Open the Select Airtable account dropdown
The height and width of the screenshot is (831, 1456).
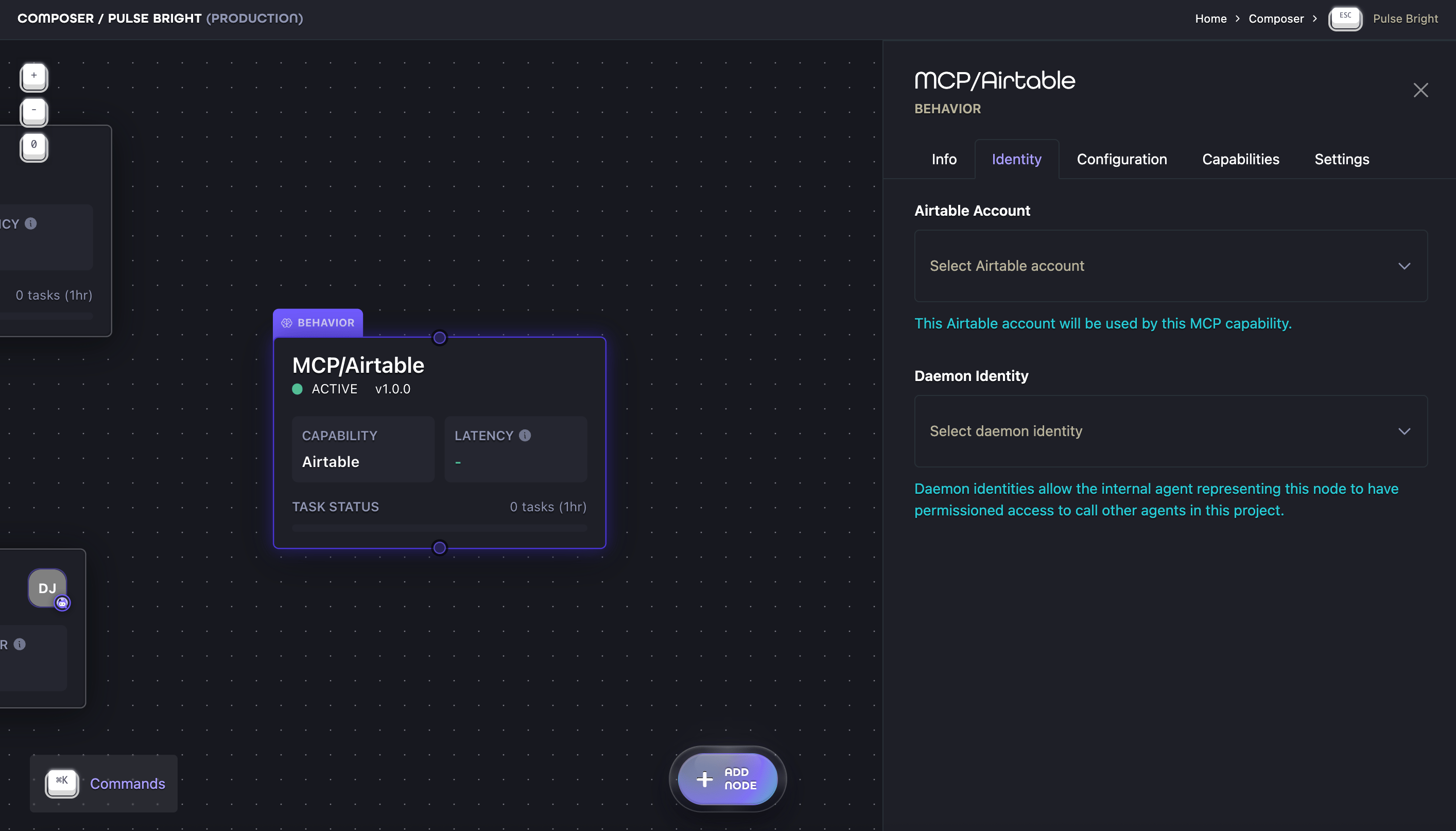point(1171,266)
